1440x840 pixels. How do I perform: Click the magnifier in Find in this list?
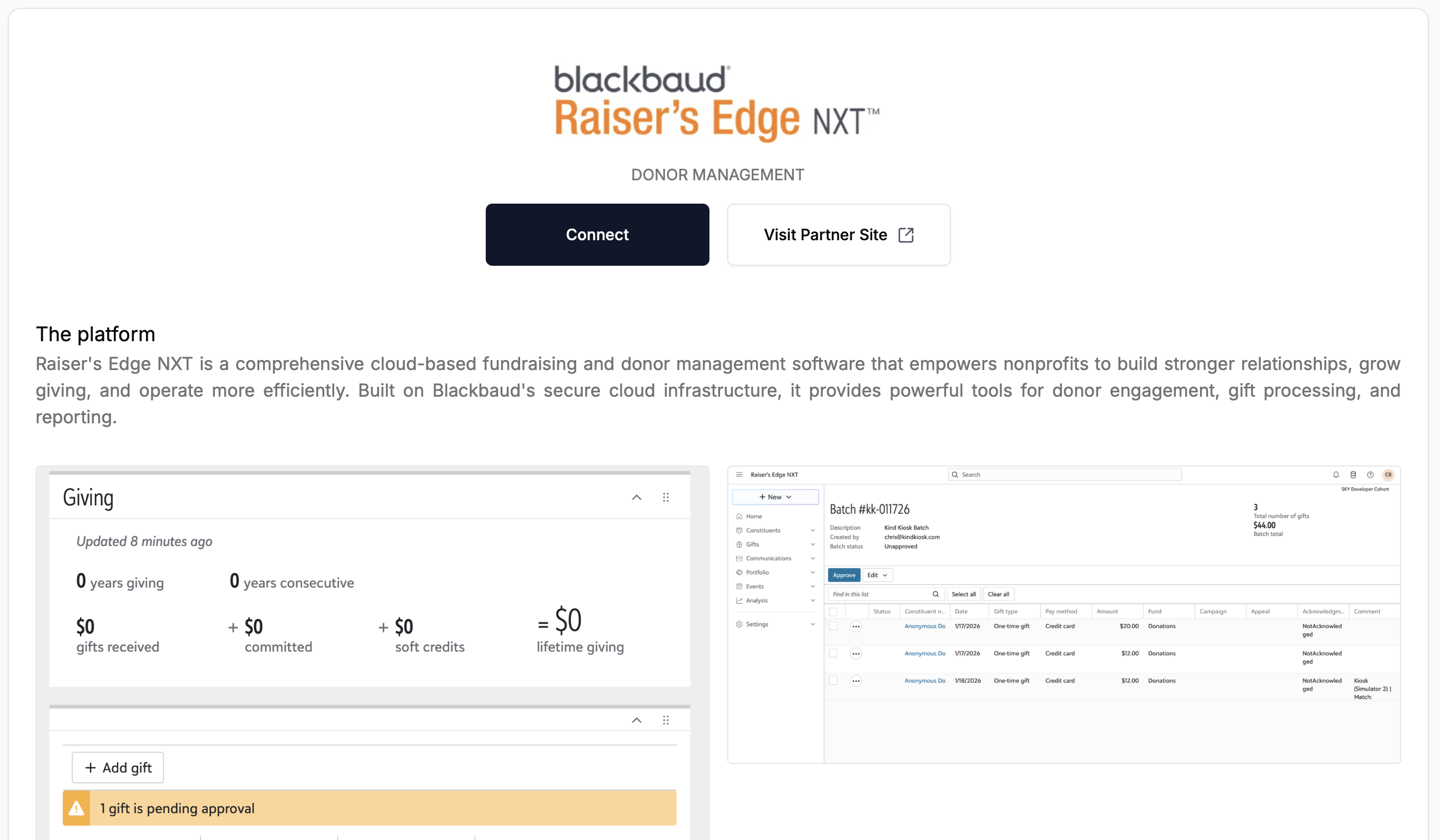(x=935, y=594)
